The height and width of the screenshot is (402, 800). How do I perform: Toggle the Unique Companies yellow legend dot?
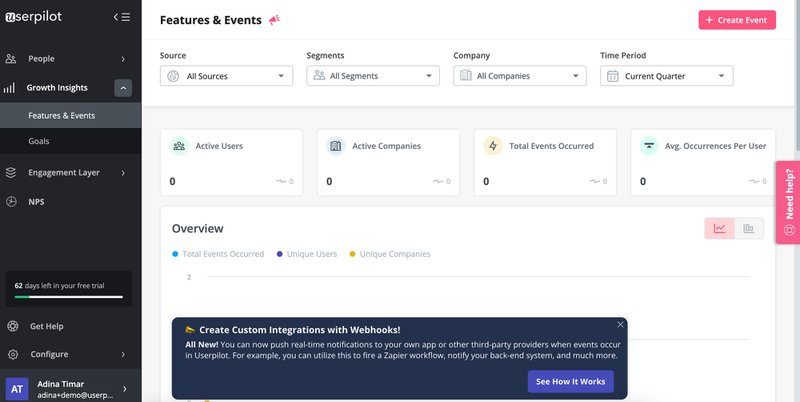(x=352, y=254)
